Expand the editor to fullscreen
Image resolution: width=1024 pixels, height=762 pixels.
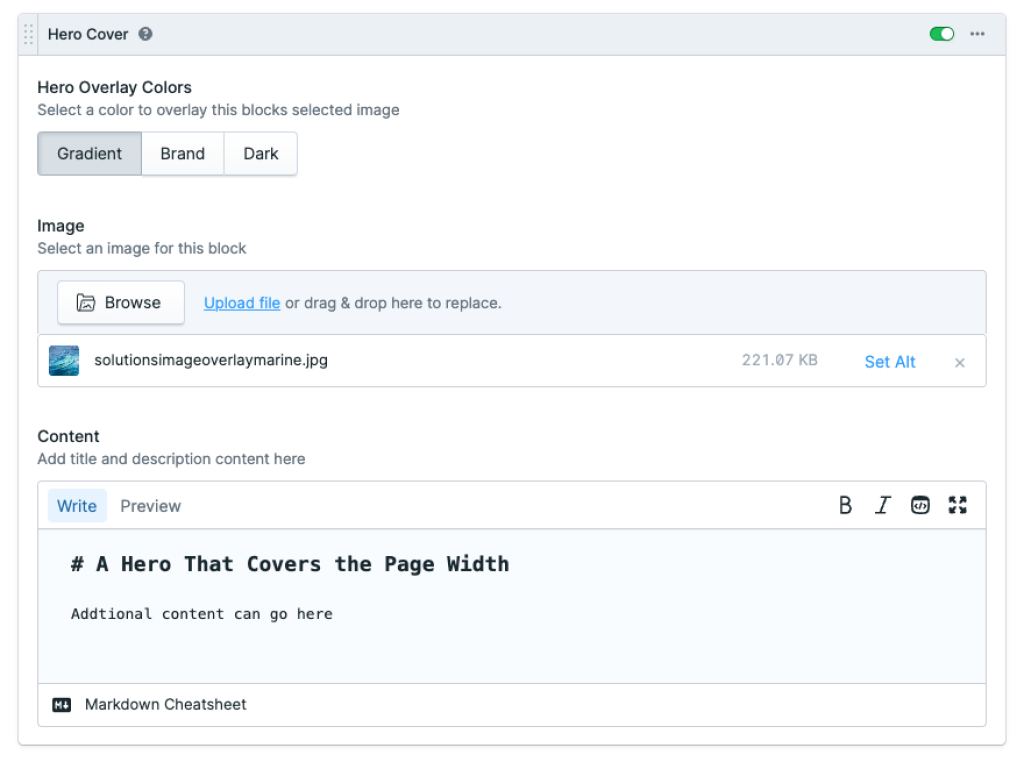point(957,505)
